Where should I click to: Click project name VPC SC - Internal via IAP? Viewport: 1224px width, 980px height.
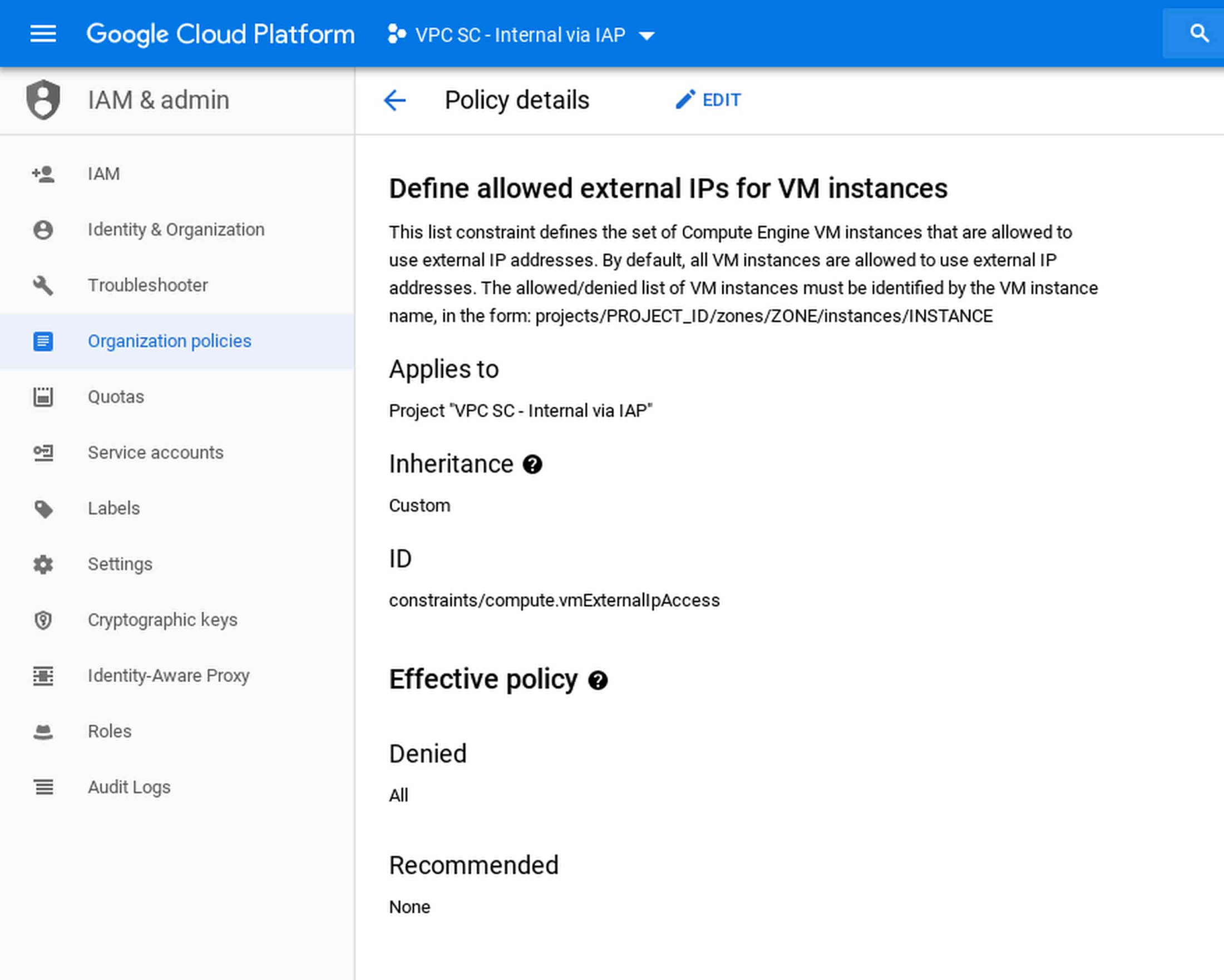(520, 35)
